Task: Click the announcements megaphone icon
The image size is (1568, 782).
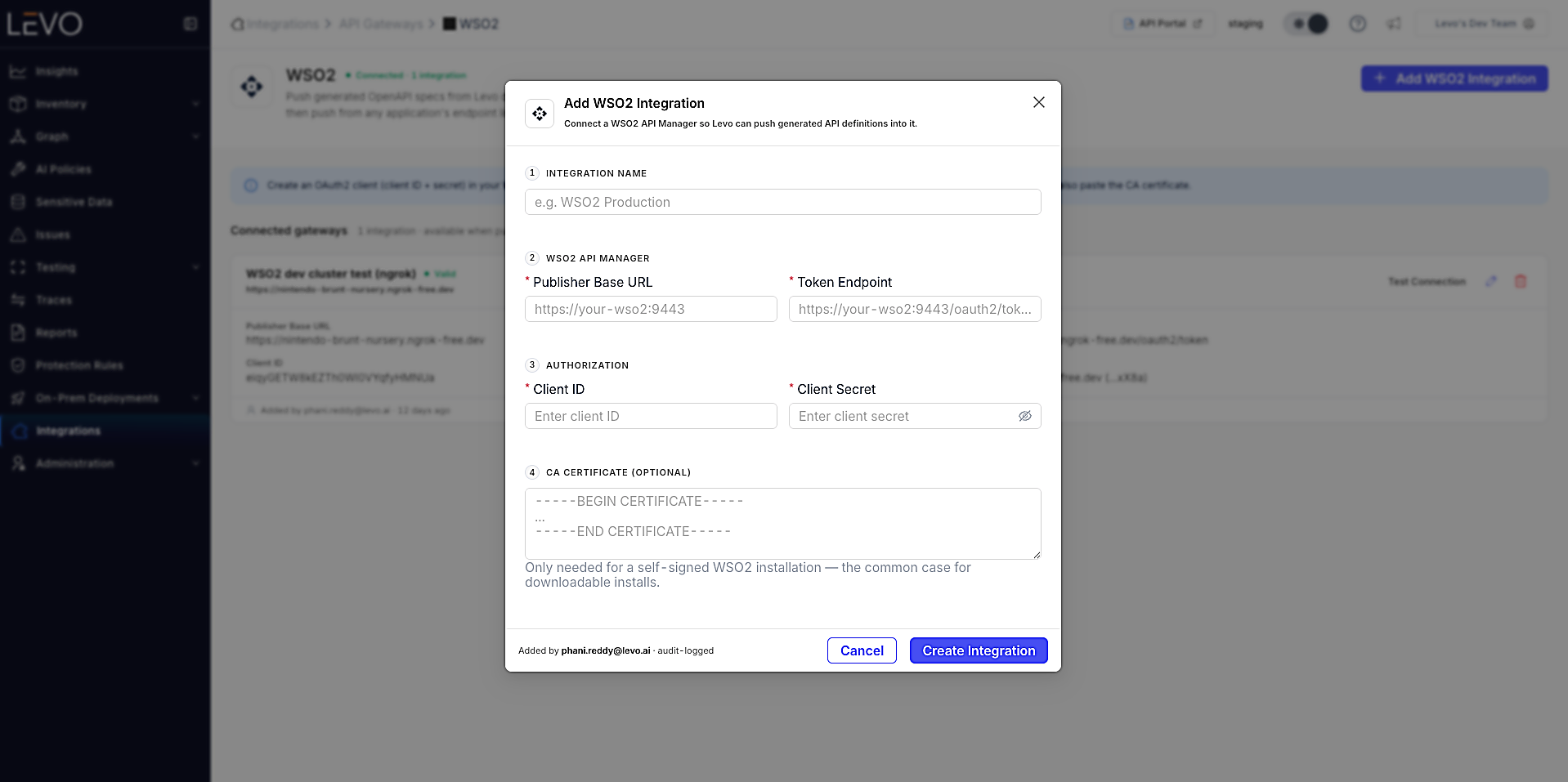Action: pos(1394,24)
